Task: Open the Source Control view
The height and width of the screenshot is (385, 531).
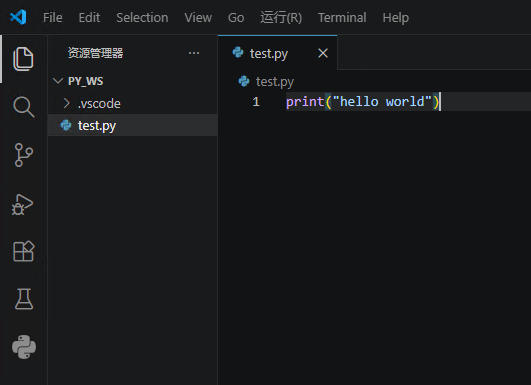Action: (23, 155)
